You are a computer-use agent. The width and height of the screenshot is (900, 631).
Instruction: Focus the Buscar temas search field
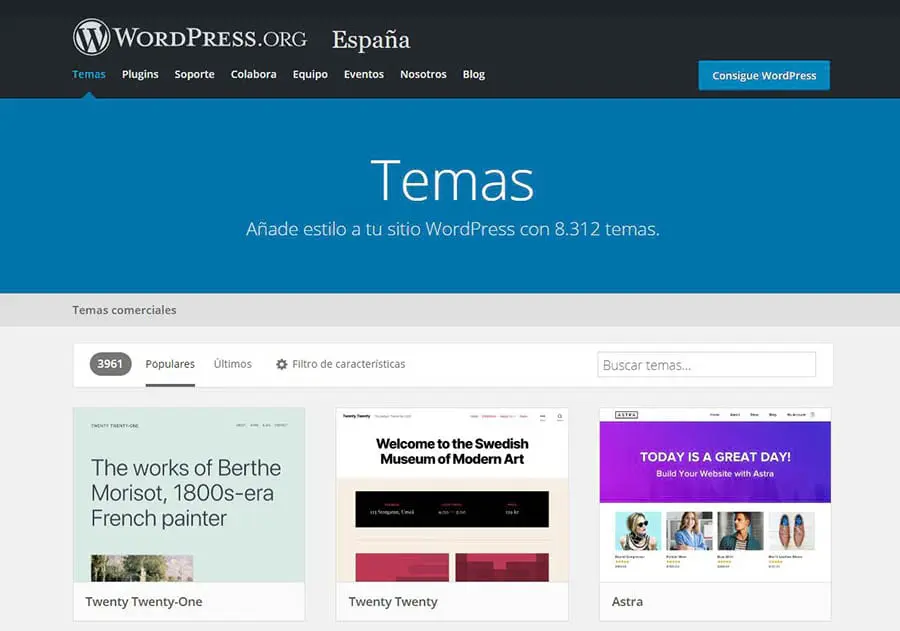click(x=706, y=365)
